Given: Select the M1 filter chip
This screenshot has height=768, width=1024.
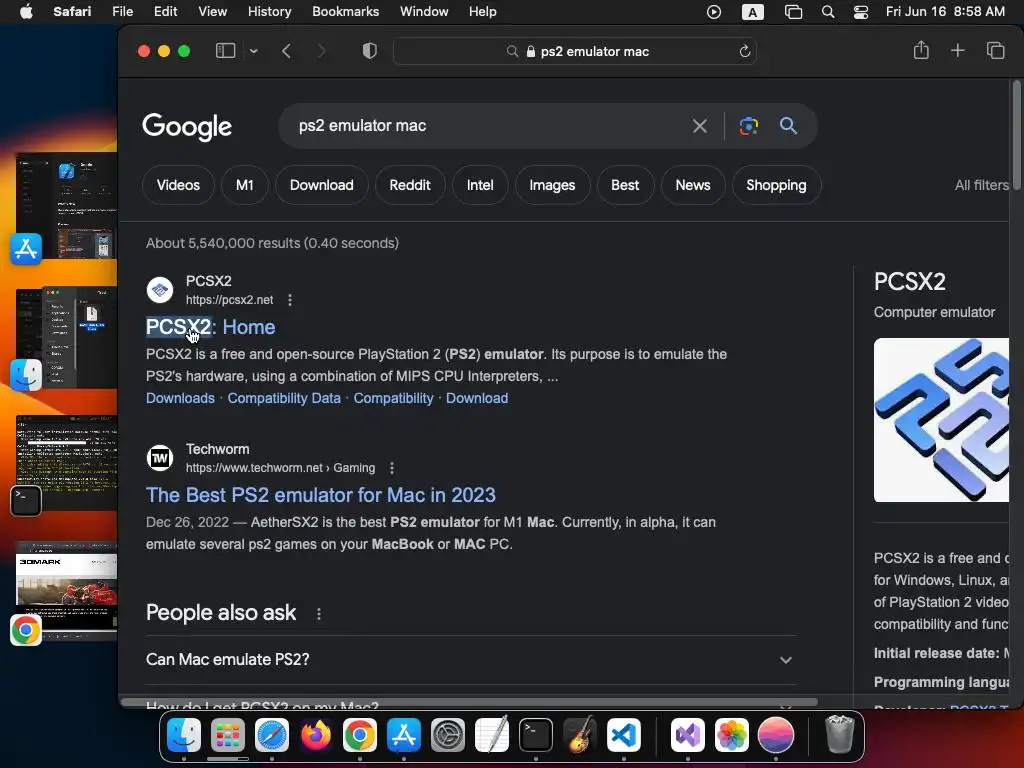Looking at the screenshot, I should [x=245, y=185].
